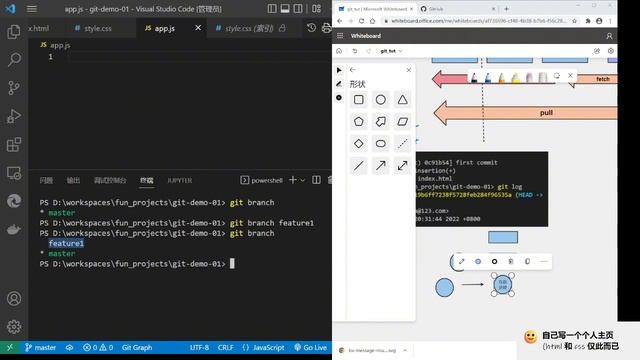Change CRLF line ending in the status bar

[225, 347]
